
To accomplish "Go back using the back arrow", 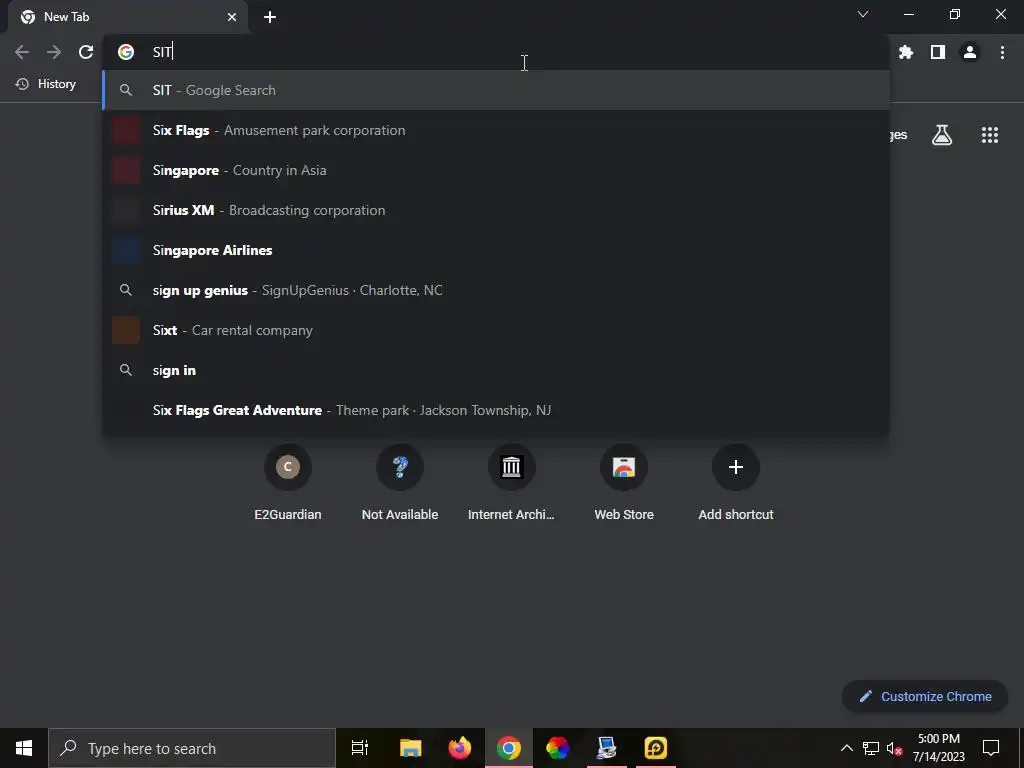I will pyautogui.click(x=22, y=52).
